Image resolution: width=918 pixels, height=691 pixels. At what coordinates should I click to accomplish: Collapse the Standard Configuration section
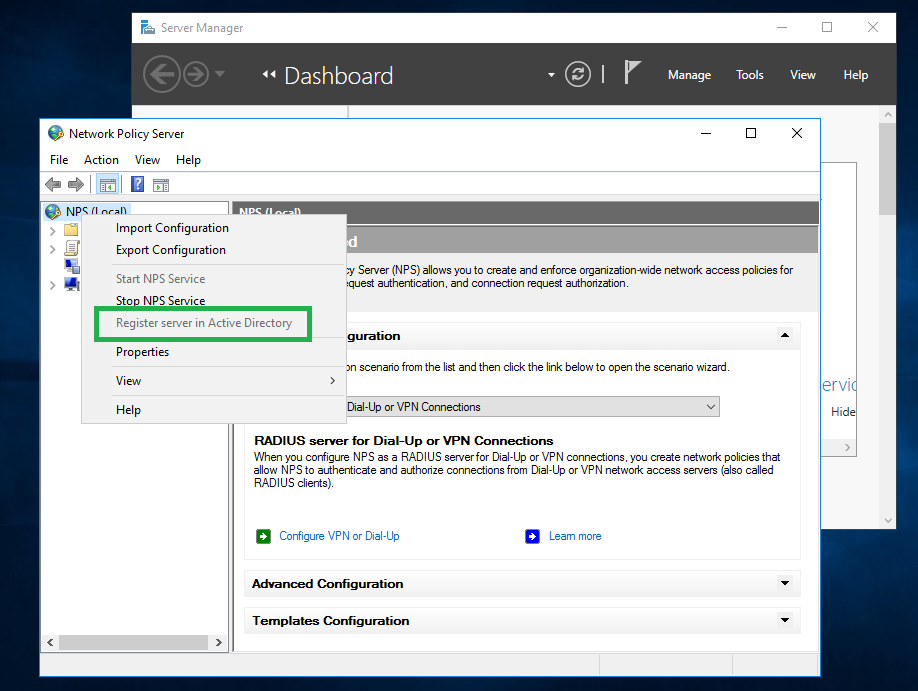(x=785, y=336)
